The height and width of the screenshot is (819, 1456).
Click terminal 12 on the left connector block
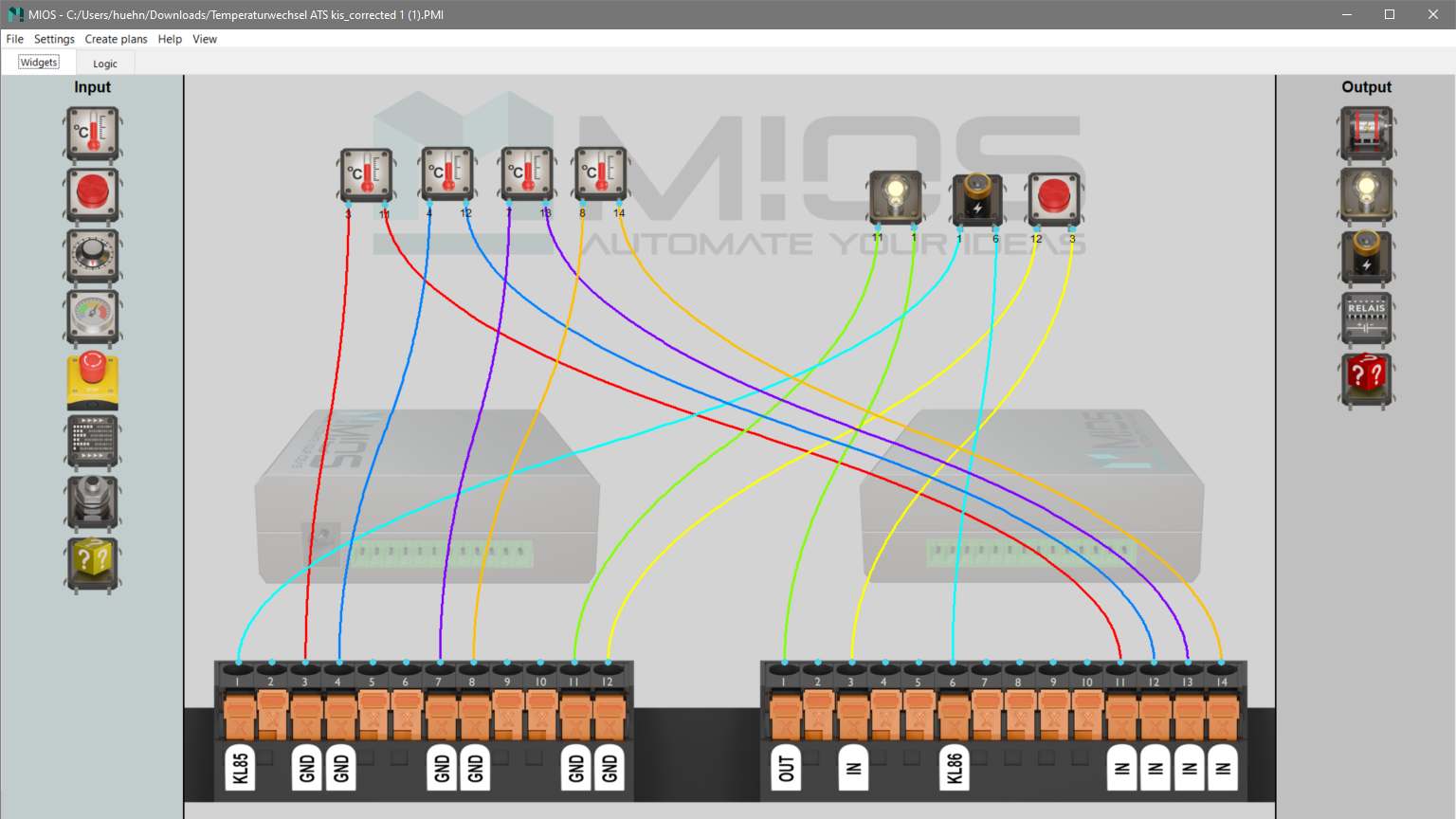(x=608, y=670)
